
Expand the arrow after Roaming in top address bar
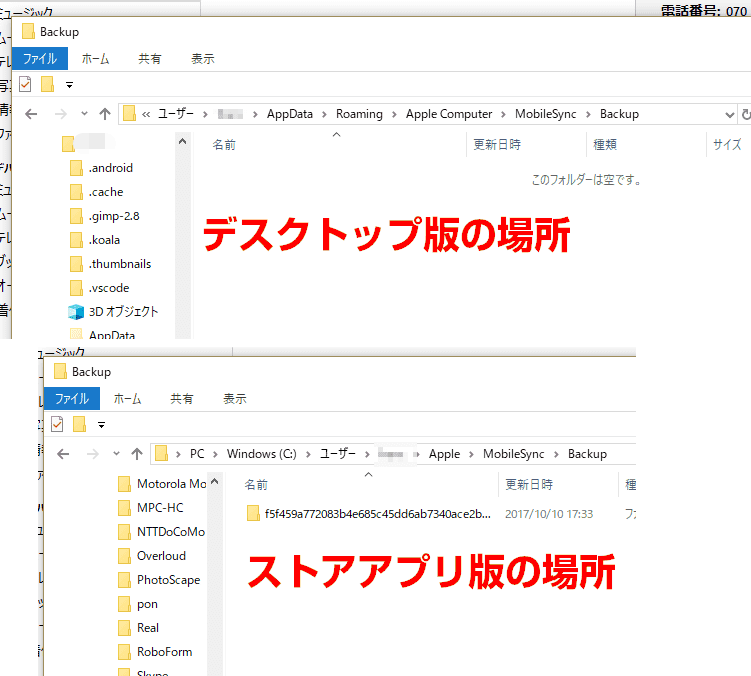click(394, 115)
